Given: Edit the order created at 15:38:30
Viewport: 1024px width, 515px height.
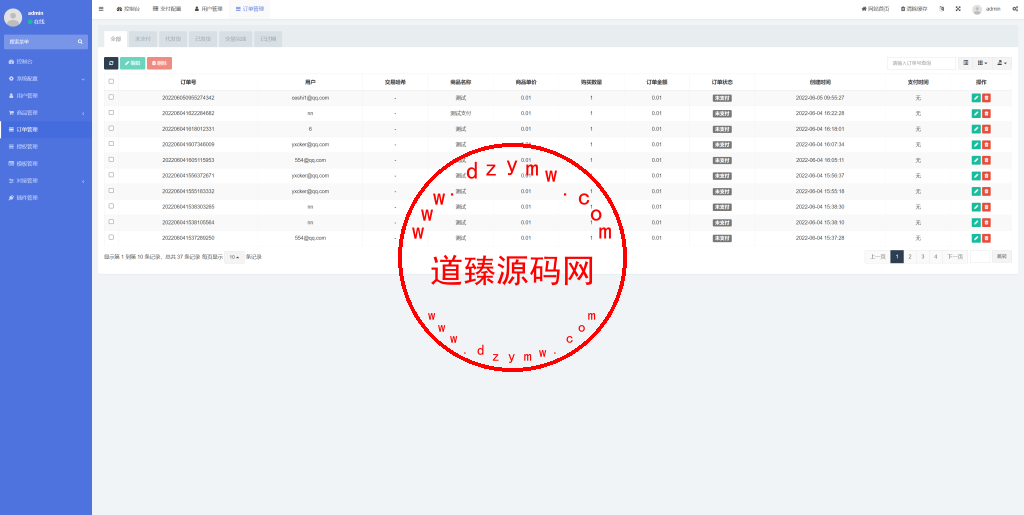Looking at the screenshot, I should pyautogui.click(x=976, y=207).
